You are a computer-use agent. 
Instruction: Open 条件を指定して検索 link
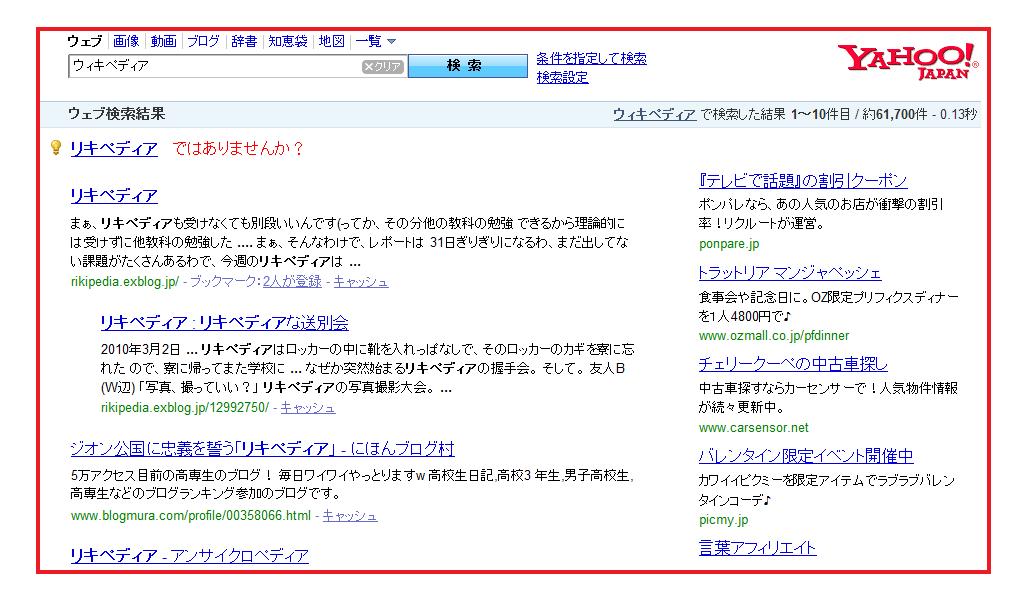(592, 58)
